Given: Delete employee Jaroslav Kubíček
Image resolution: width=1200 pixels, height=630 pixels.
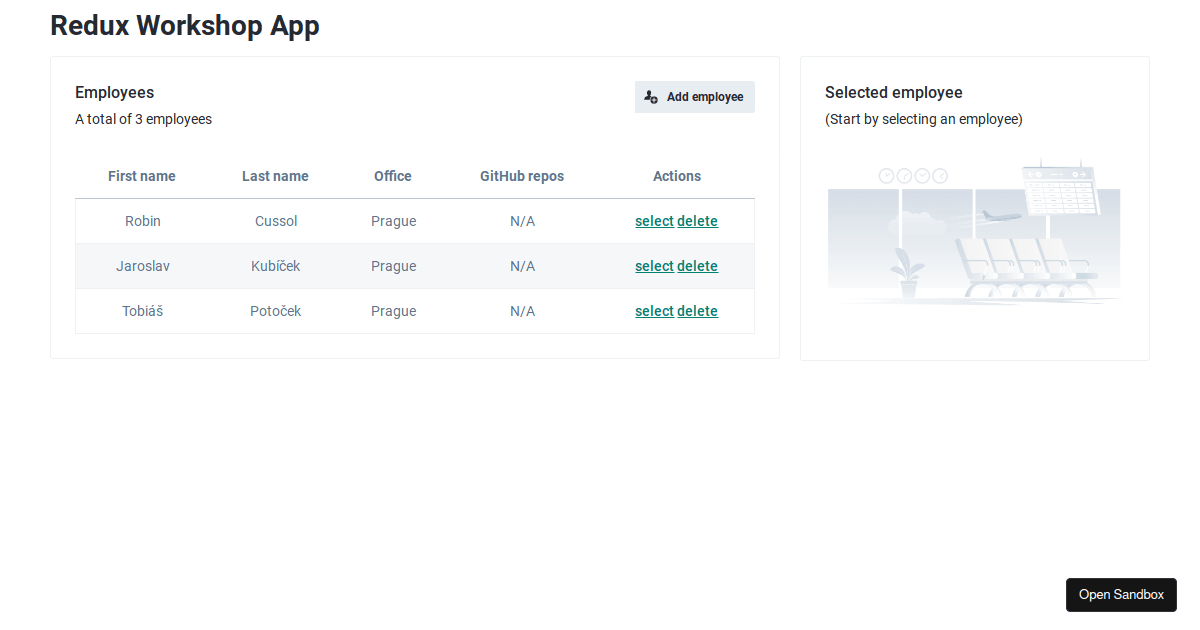Looking at the screenshot, I should (x=697, y=266).
